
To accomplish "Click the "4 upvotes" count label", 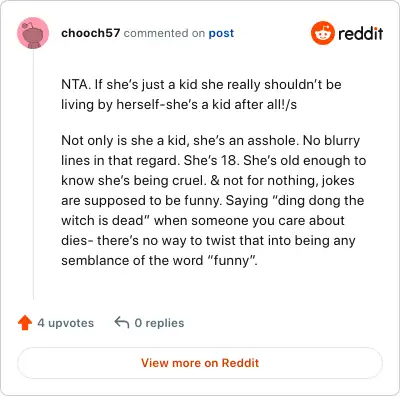I will pyautogui.click(x=66, y=323).
